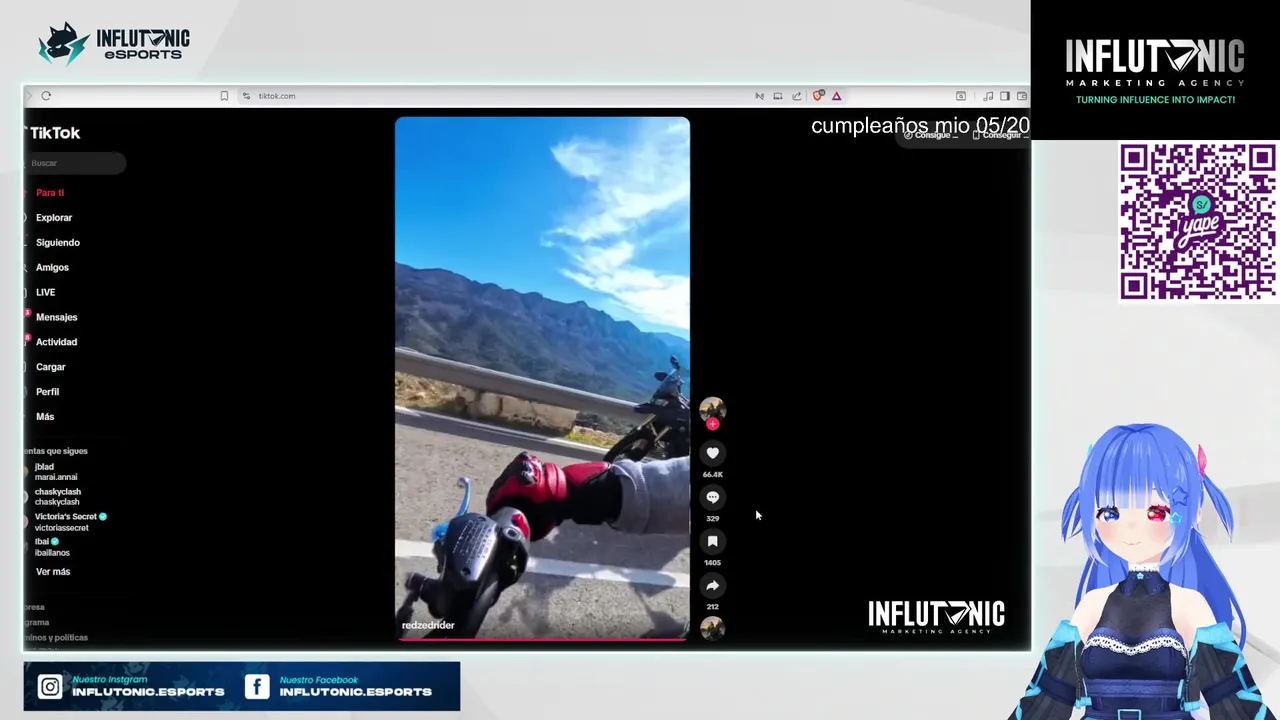Open the Brave Shields lion icon
This screenshot has width=1280, height=720.
818,96
